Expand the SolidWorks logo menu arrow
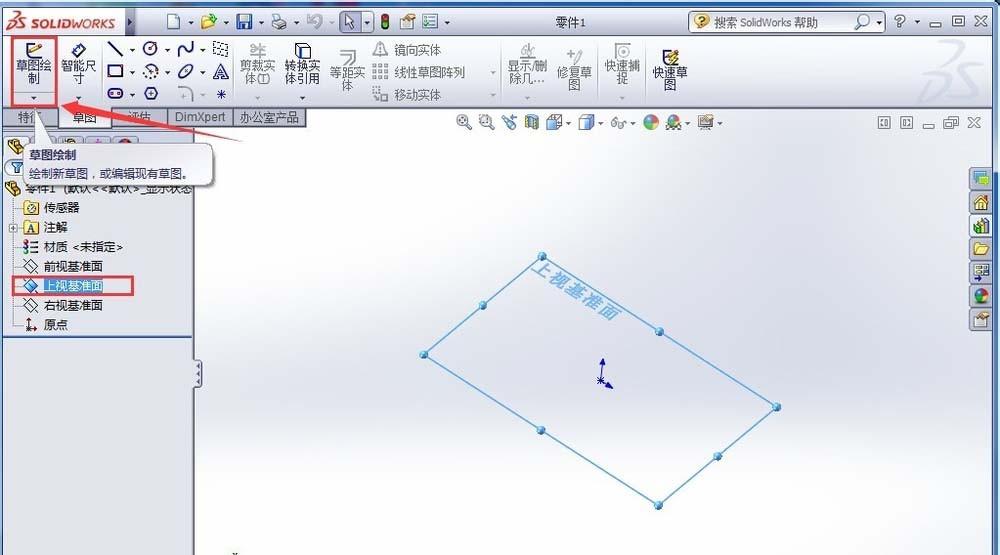 click(130, 22)
